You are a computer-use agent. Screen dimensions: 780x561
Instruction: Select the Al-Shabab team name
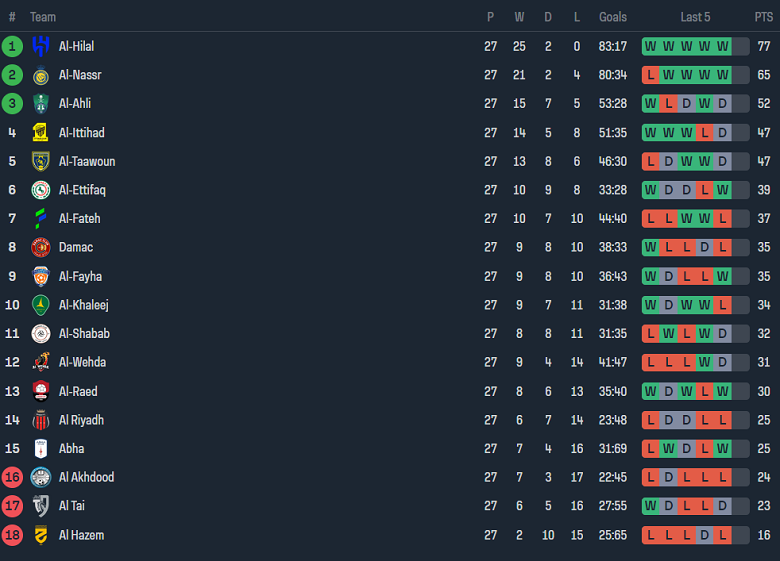84,334
